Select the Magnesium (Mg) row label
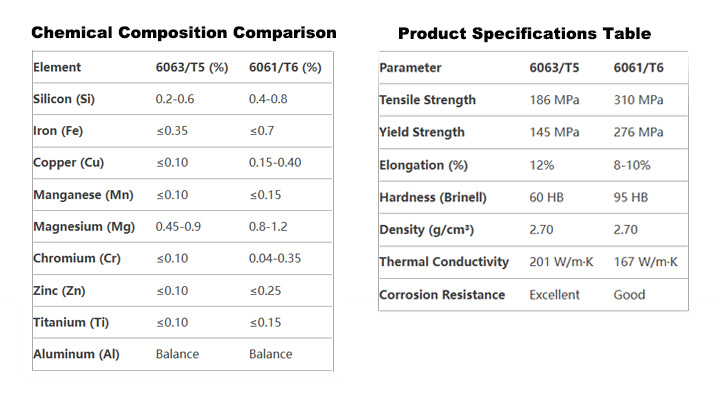The height and width of the screenshot is (400, 720). 82,227
